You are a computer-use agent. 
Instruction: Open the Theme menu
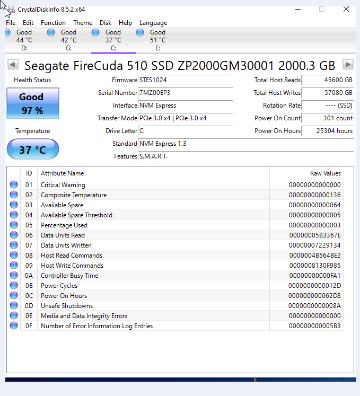[82, 23]
